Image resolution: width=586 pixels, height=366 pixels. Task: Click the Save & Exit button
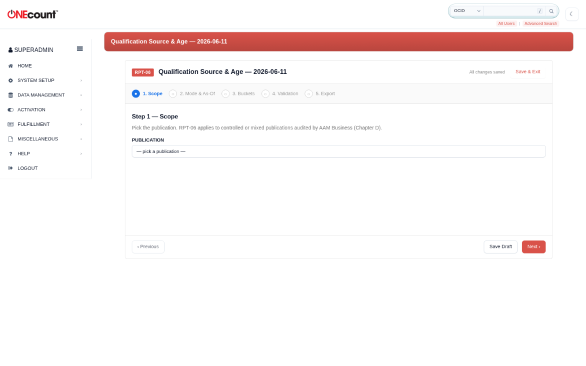(528, 72)
